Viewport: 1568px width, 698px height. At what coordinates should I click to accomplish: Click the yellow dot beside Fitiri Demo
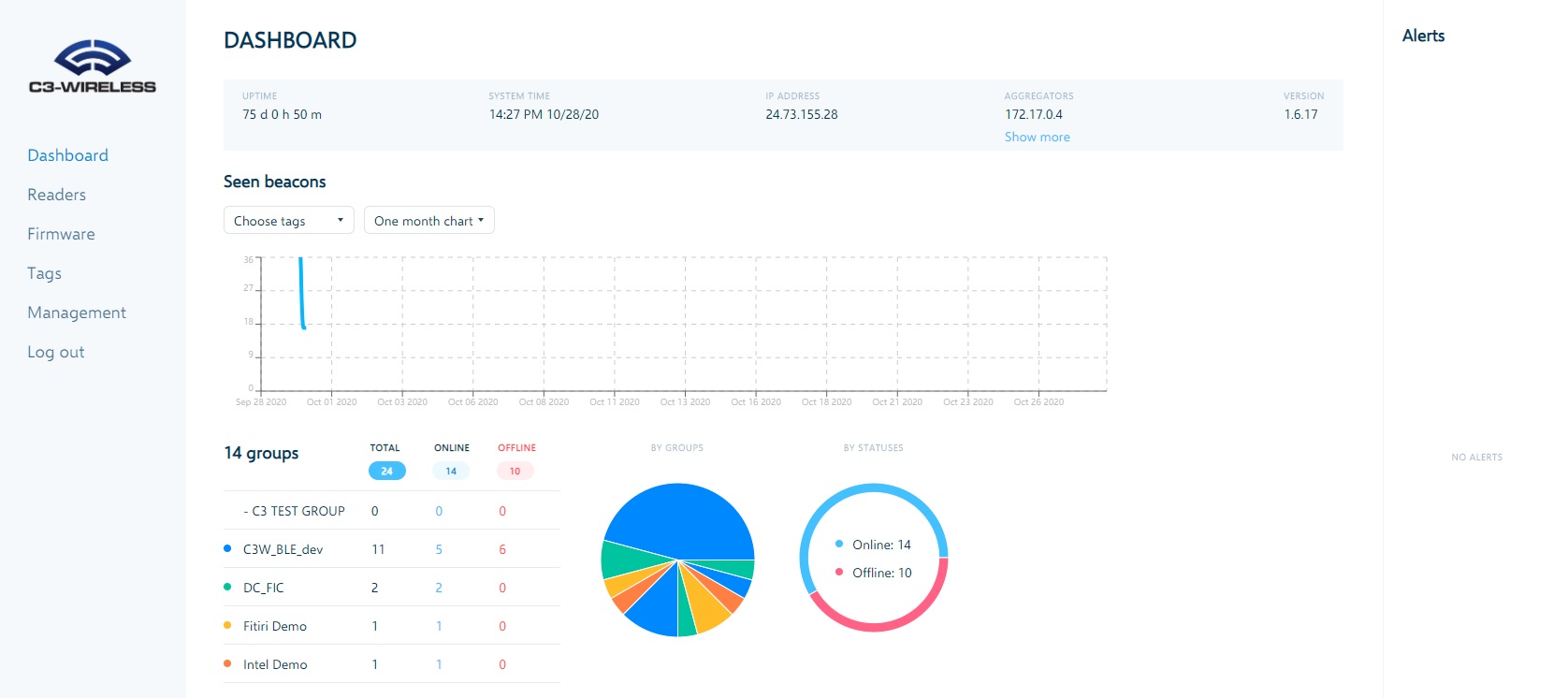pyautogui.click(x=227, y=625)
